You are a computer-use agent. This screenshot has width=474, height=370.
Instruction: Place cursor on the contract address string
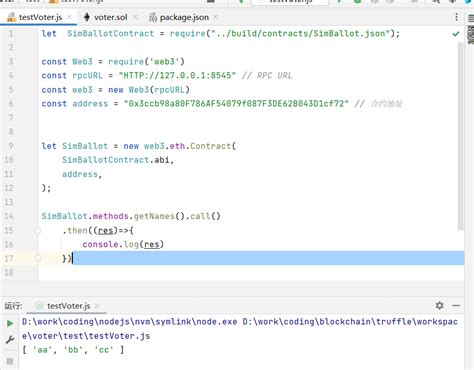tap(236, 104)
